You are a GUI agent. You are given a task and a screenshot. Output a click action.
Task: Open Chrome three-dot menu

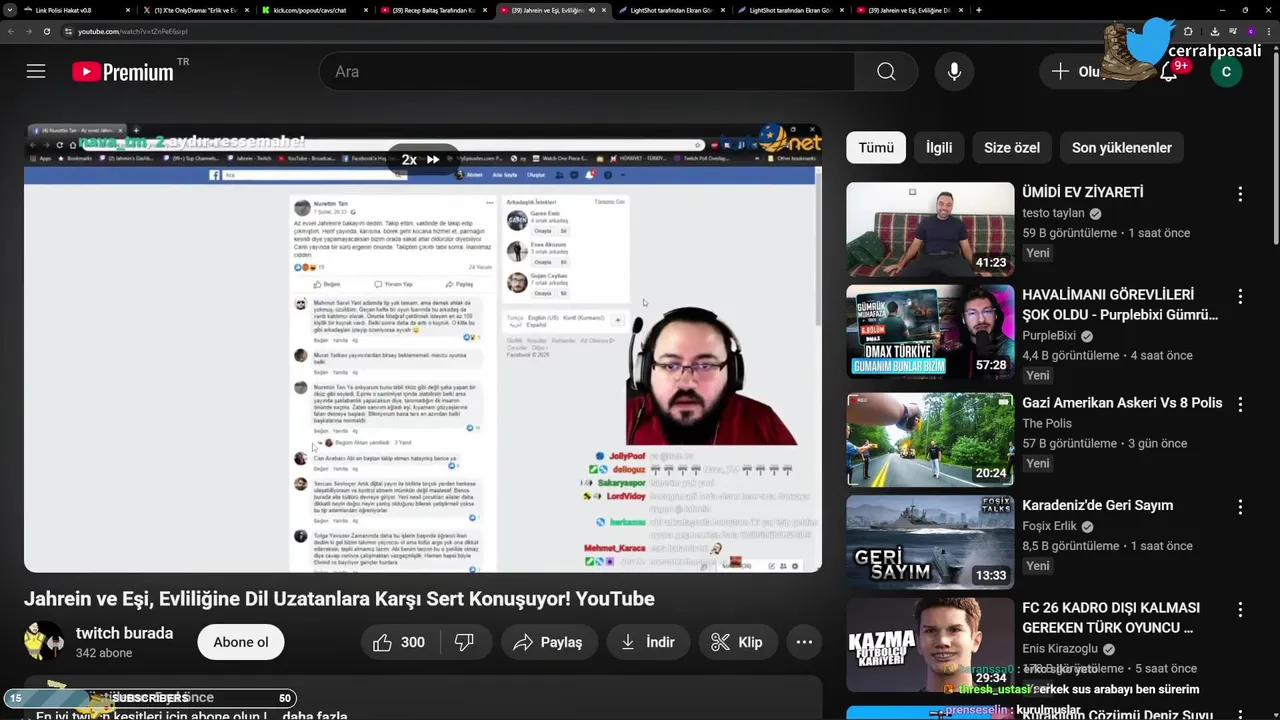click(x=1269, y=31)
